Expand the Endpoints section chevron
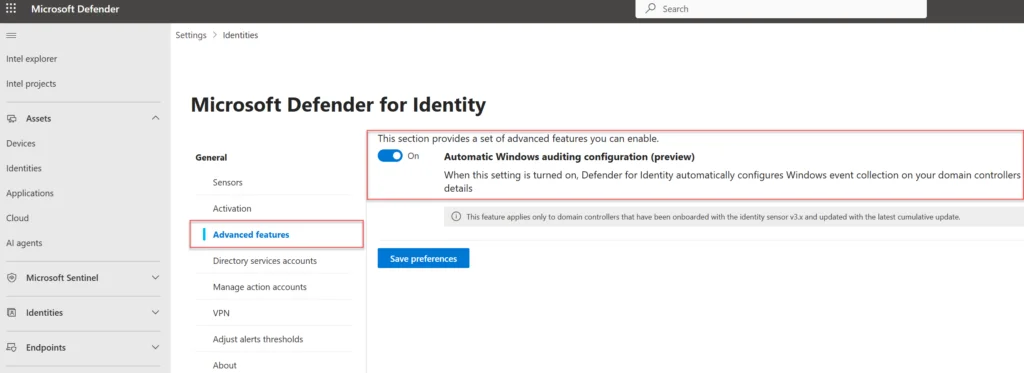 pos(155,348)
